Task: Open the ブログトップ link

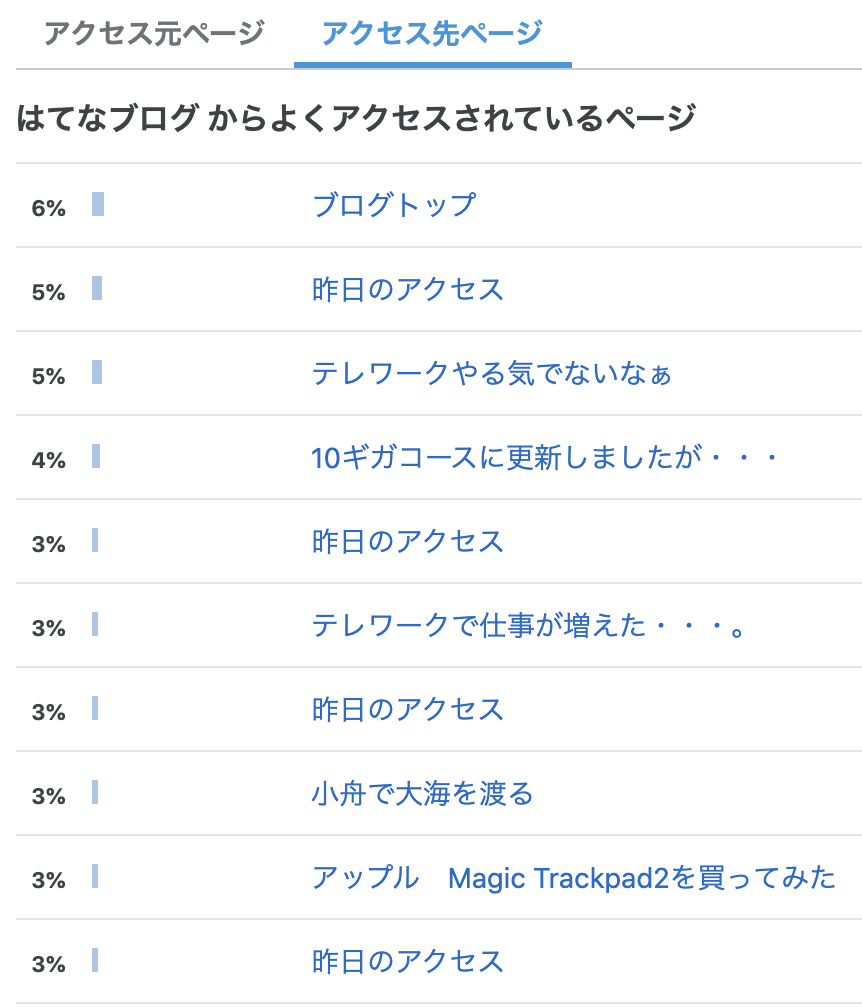Action: [x=394, y=205]
